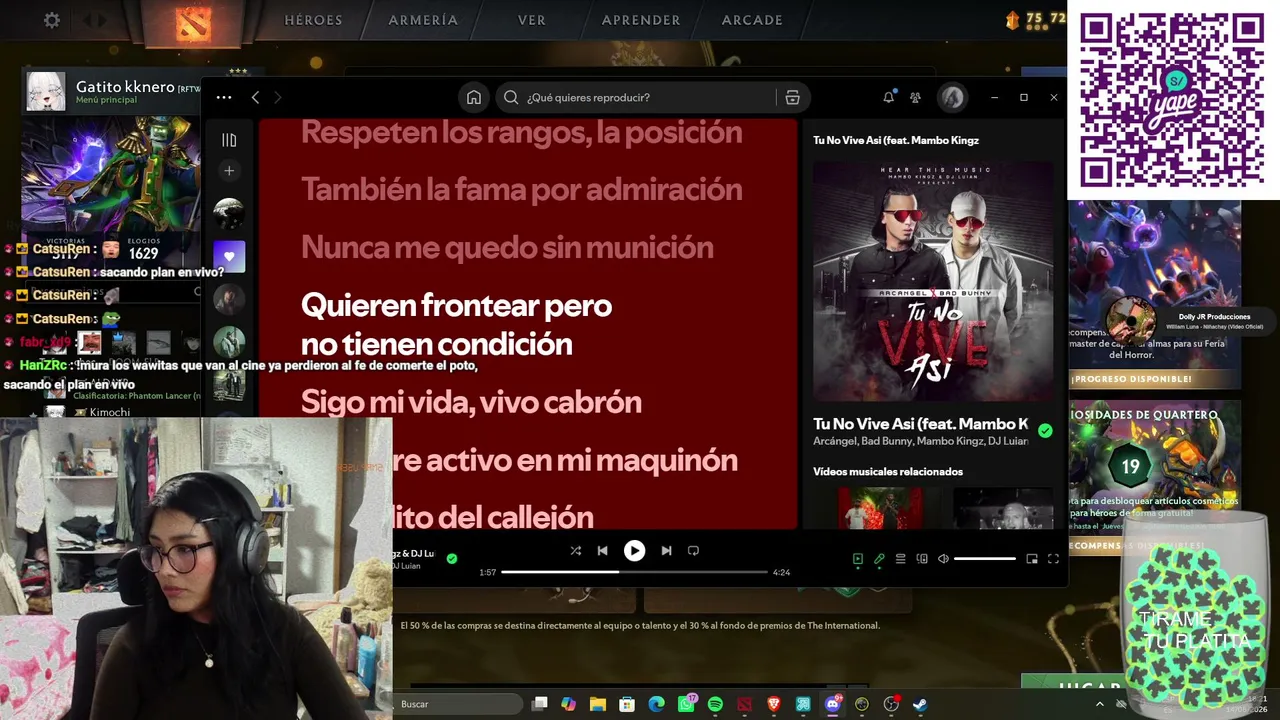
Task: Open the Spotify profile avatar menu
Action: [951, 97]
